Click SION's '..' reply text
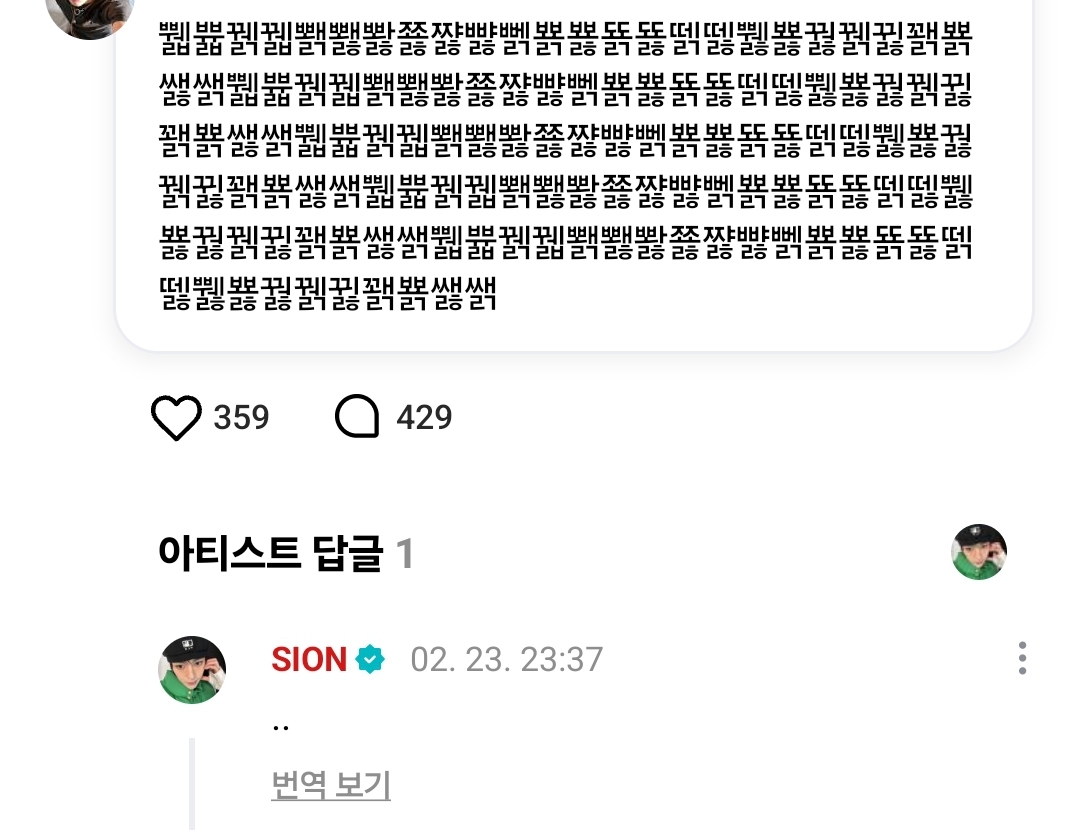Image resolution: width=1080 pixels, height=830 pixels. click(x=280, y=727)
